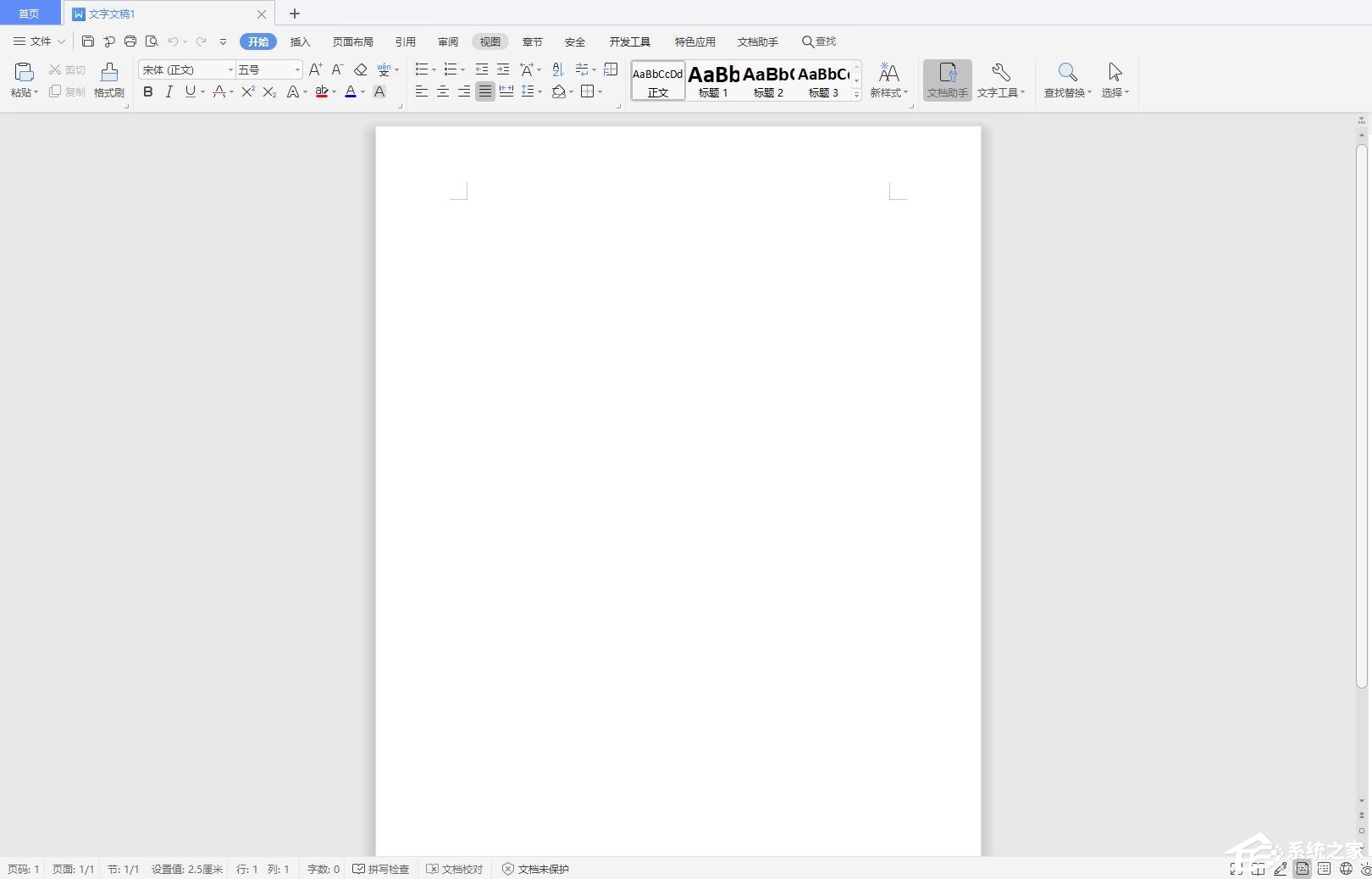Expand the styles gallery more arrow
The width and height of the screenshot is (1372, 879).
856,94
